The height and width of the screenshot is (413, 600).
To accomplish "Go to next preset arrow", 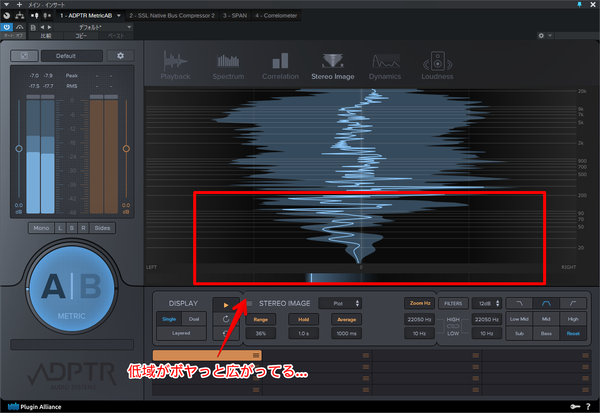I will point(49,27).
